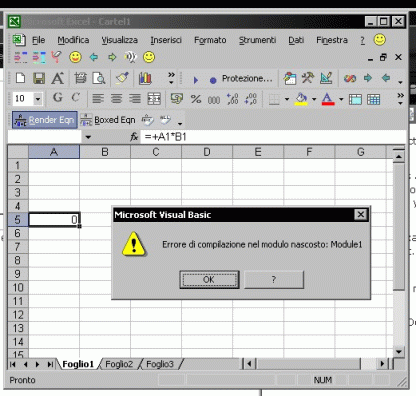Screen dimensions: 416x396
Task: Open the Strumenti menu
Action: click(x=257, y=40)
